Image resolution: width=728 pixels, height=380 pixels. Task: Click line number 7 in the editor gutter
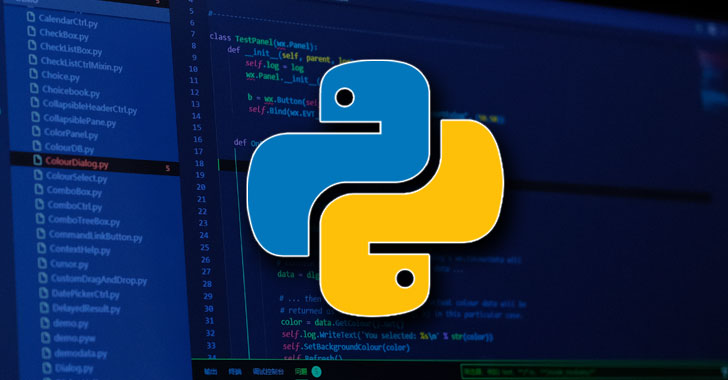[193, 34]
